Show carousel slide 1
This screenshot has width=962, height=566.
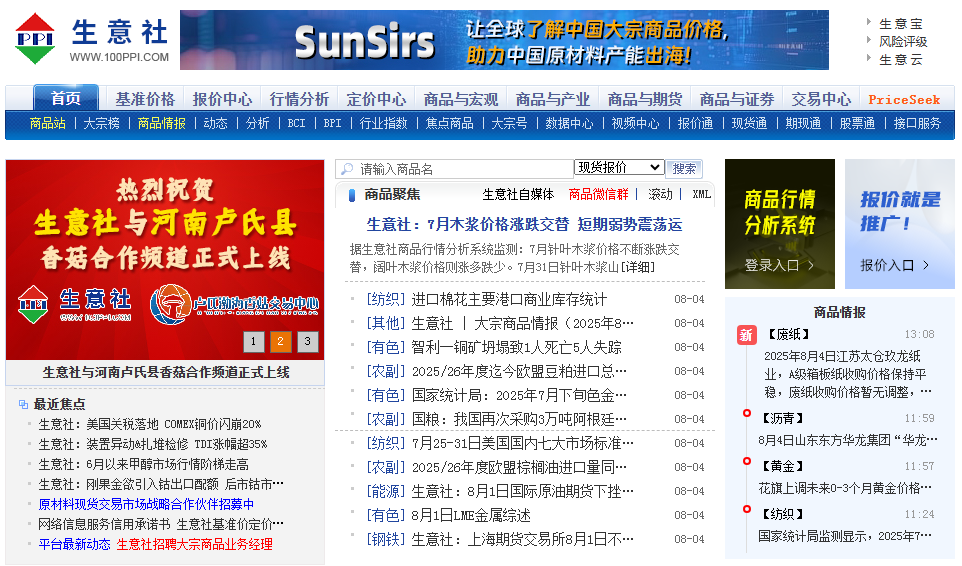tap(253, 342)
